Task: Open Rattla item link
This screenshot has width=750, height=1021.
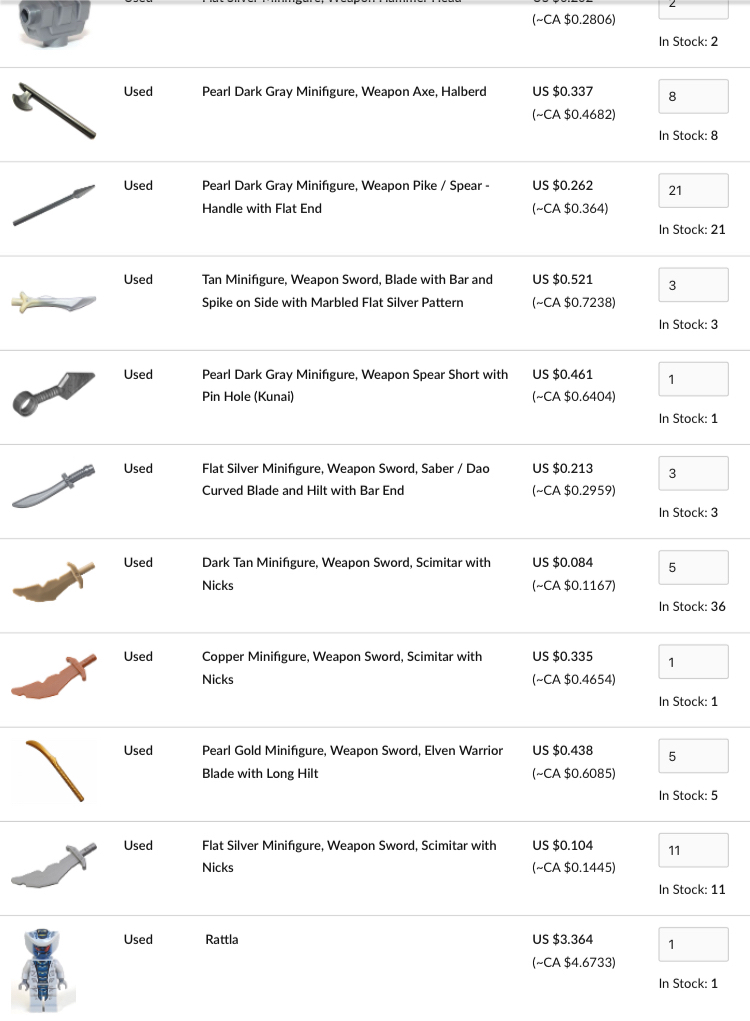Action: click(x=222, y=939)
